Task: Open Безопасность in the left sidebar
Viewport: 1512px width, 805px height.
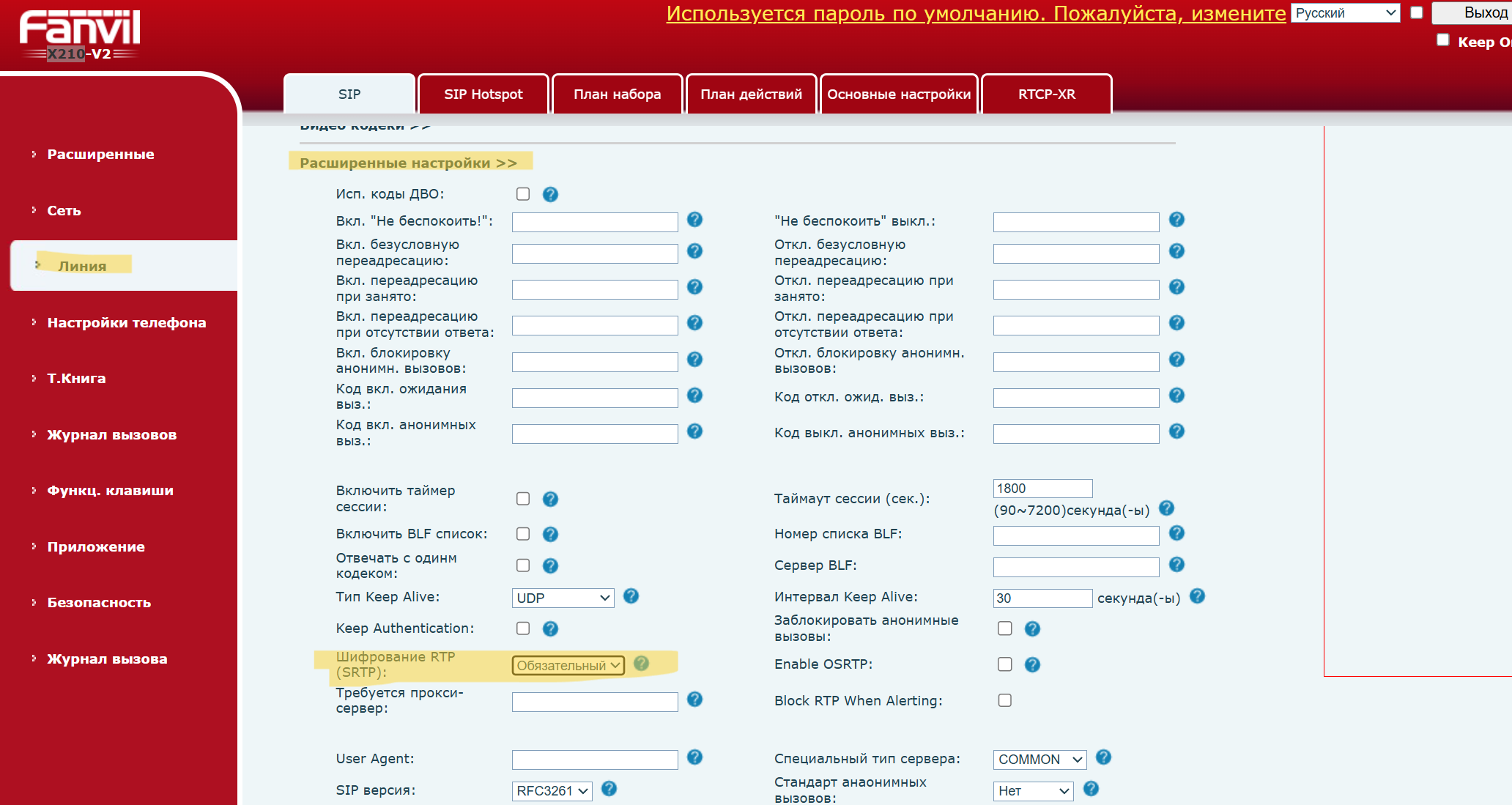Action: (99, 603)
